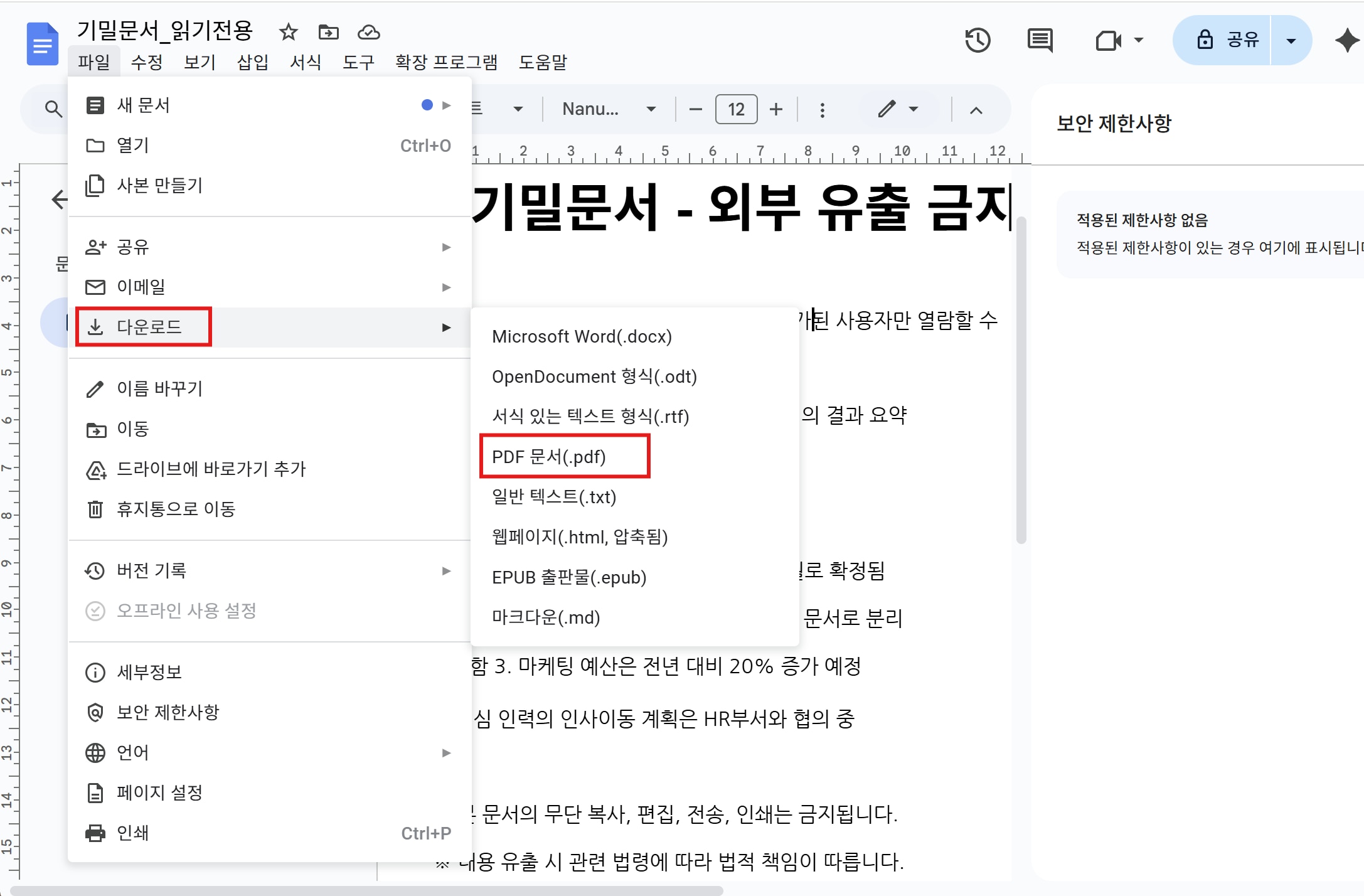The image size is (1364, 896).
Task: Click the Google Docs home icon
Action: 42,44
